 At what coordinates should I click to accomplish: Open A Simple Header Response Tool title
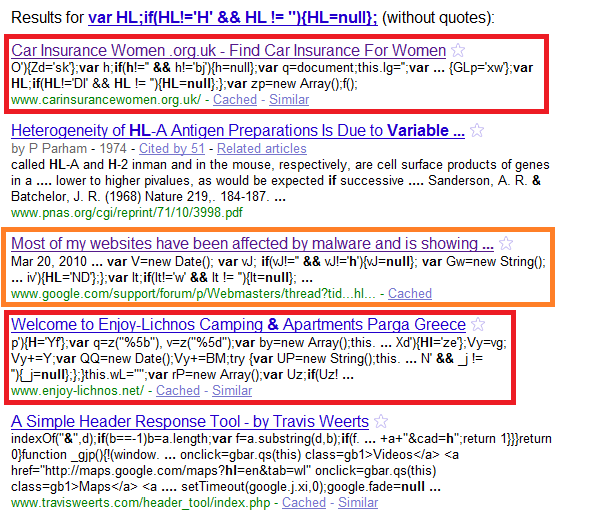[x=190, y=421]
